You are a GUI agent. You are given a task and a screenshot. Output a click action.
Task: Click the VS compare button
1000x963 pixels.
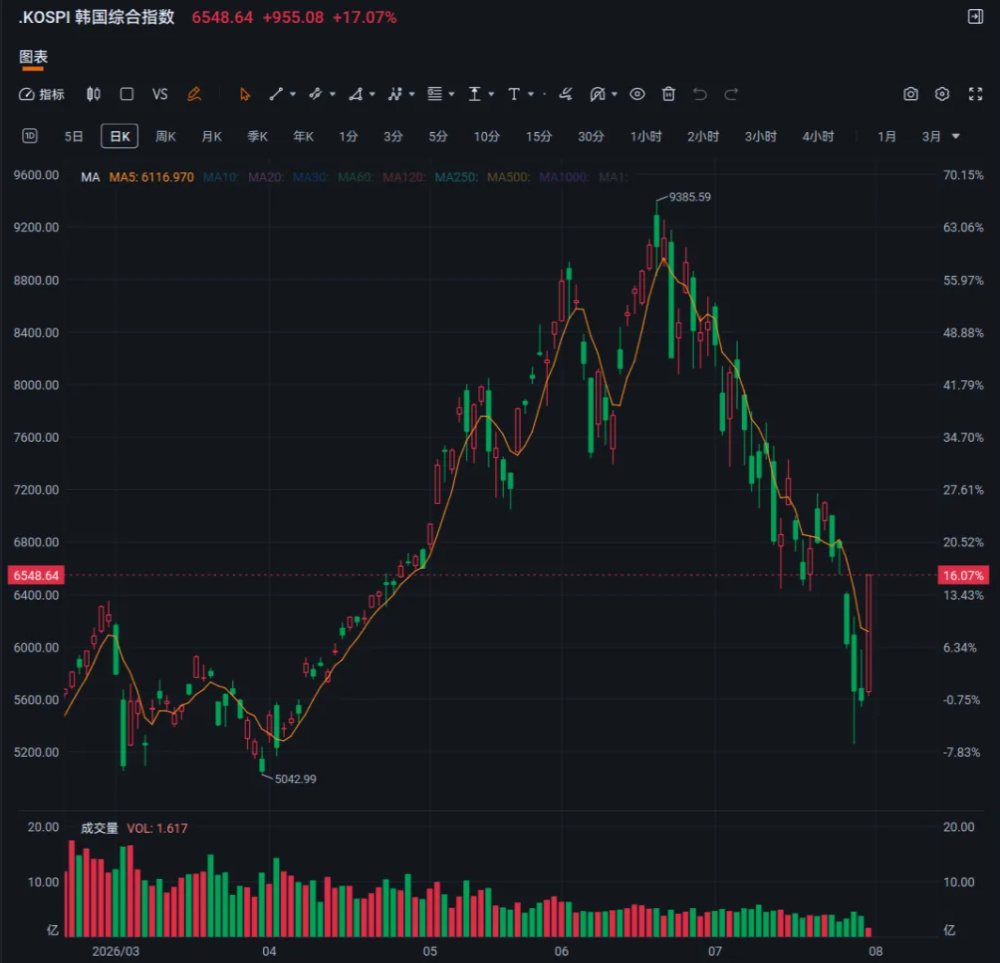160,94
